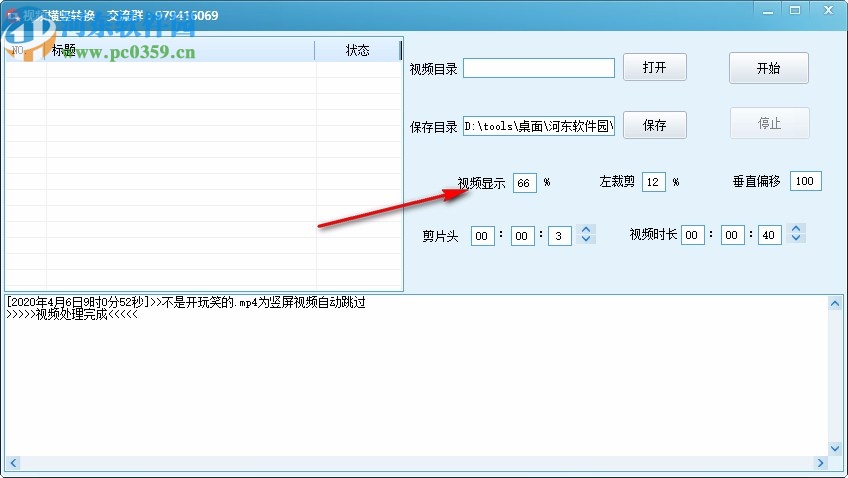848x478 pixels.
Task: Click the 保存 button for save directory
Action: tap(654, 125)
